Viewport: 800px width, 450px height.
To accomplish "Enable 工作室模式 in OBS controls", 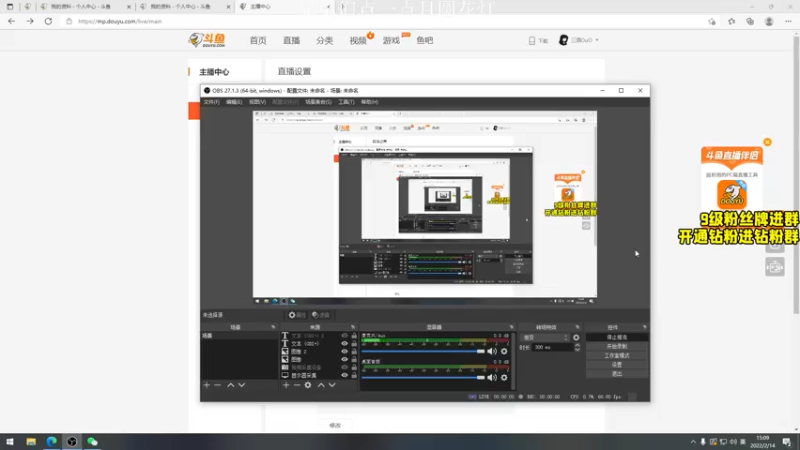I will click(617, 356).
